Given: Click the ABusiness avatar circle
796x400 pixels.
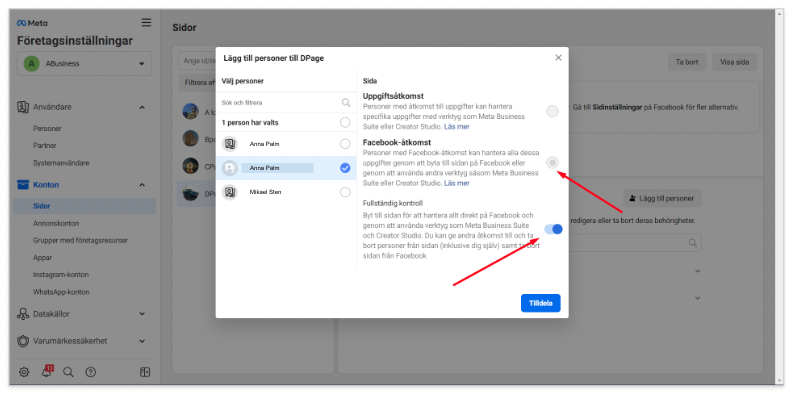Looking at the screenshot, I should (31, 63).
